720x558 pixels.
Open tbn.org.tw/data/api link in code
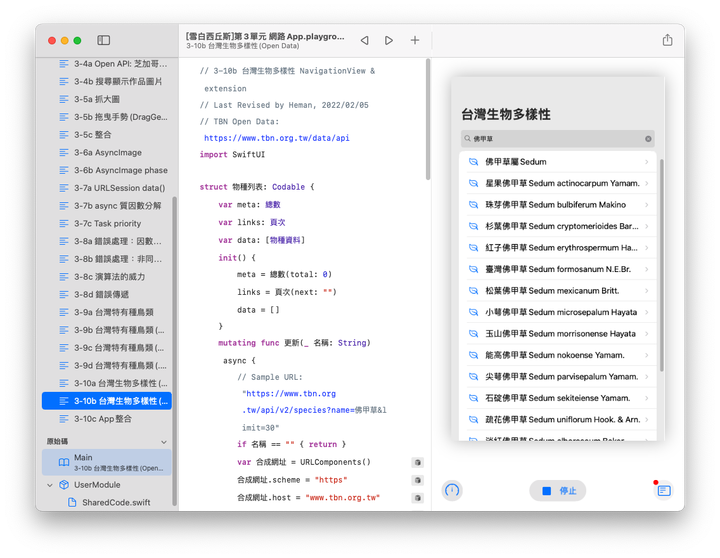pos(276,138)
